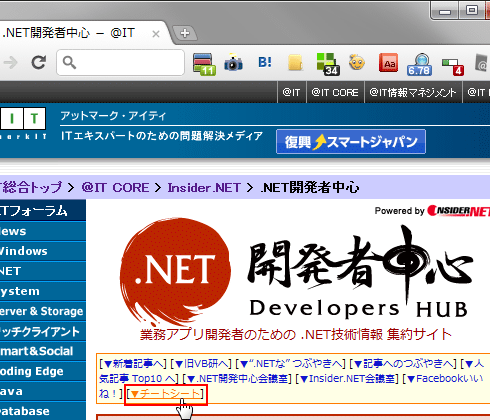
Task: Open NET in the sidebar menu
Action: [x=43, y=271]
